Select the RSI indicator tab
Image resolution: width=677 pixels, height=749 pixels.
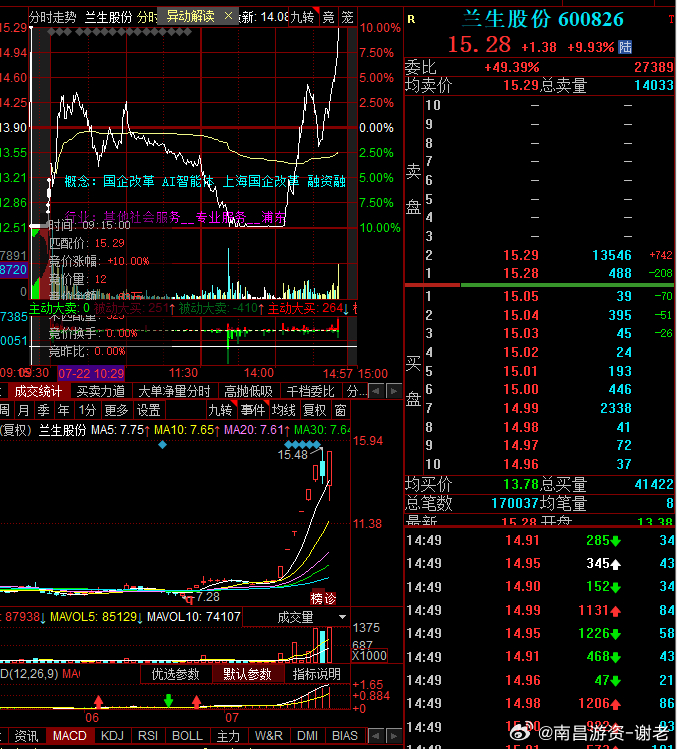[x=148, y=736]
